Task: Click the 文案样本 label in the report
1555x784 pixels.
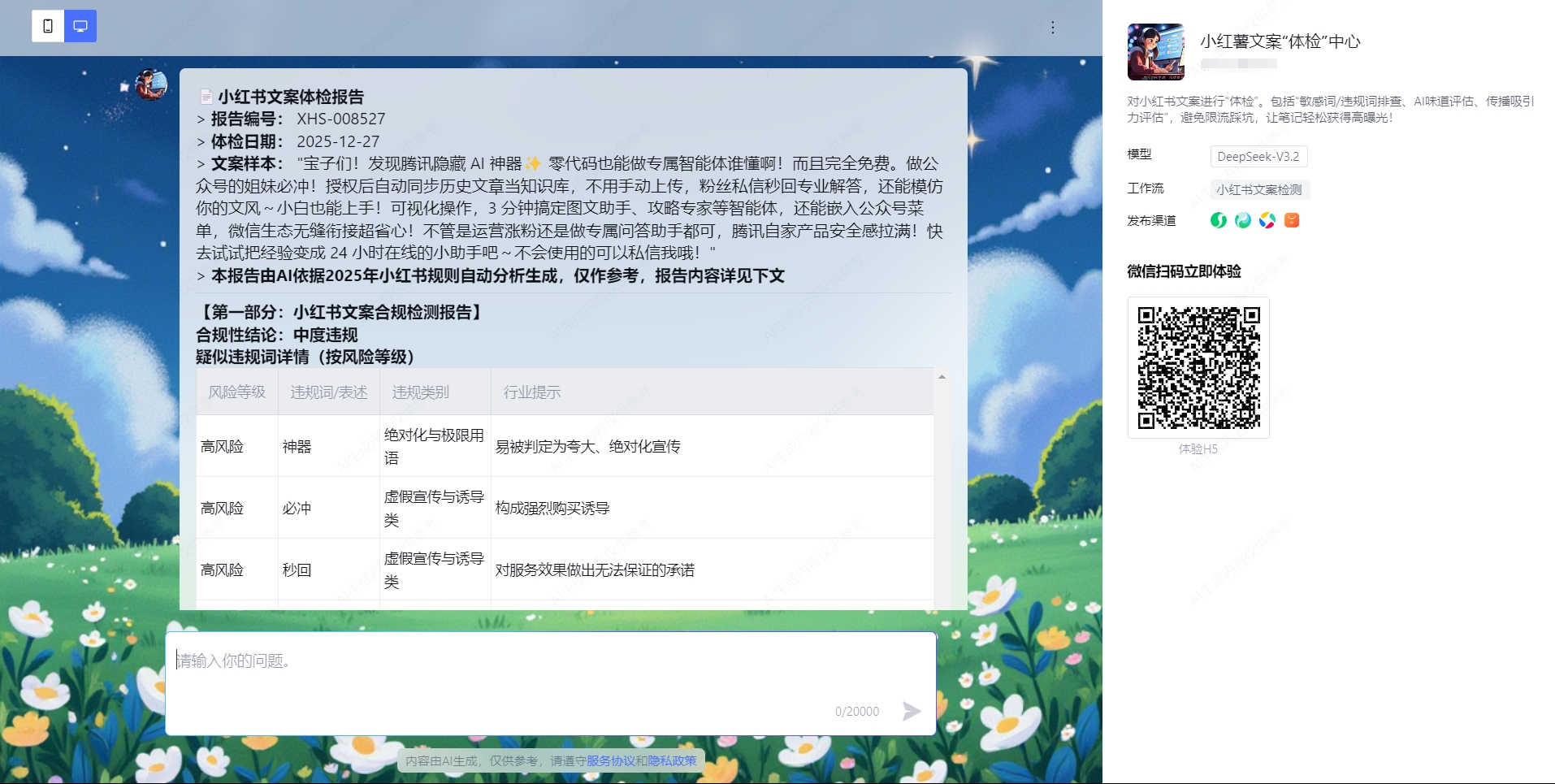Action: pyautogui.click(x=247, y=163)
